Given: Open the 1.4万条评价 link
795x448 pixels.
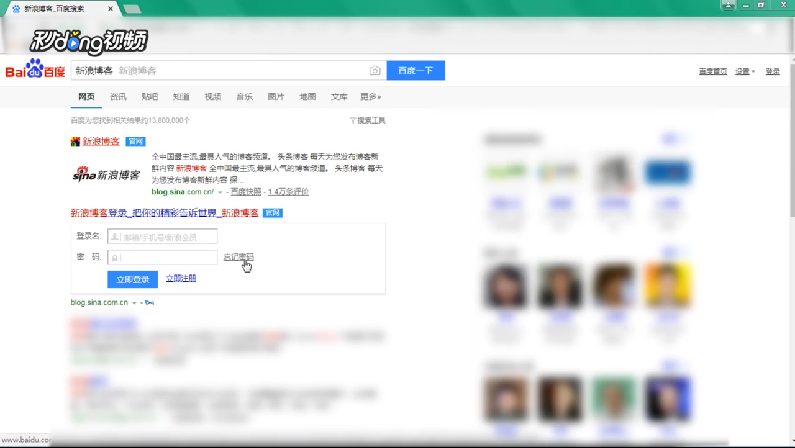Looking at the screenshot, I should pos(288,192).
